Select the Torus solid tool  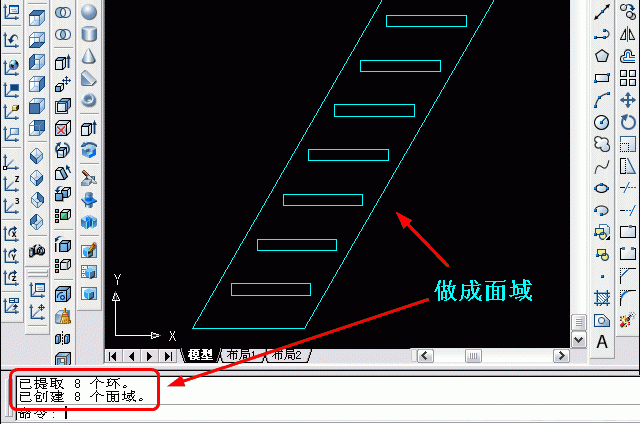pos(89,100)
